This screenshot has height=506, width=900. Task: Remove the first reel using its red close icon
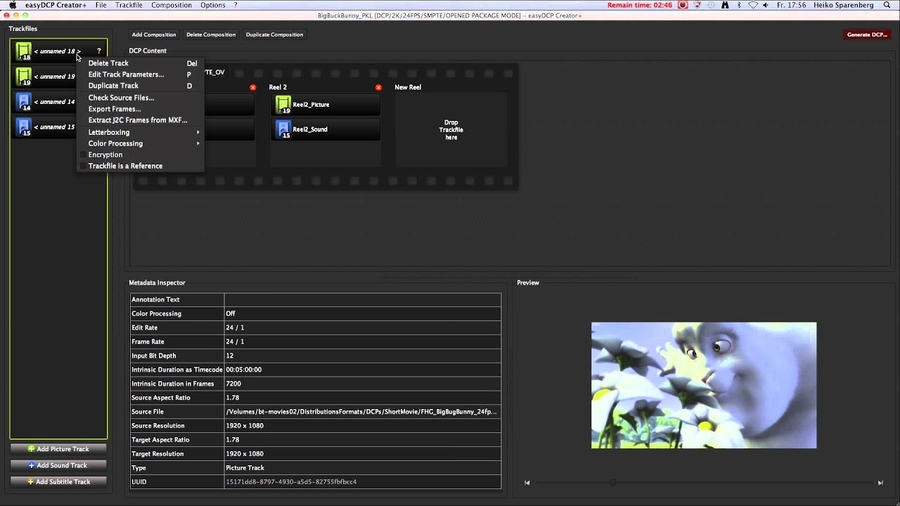point(253,87)
